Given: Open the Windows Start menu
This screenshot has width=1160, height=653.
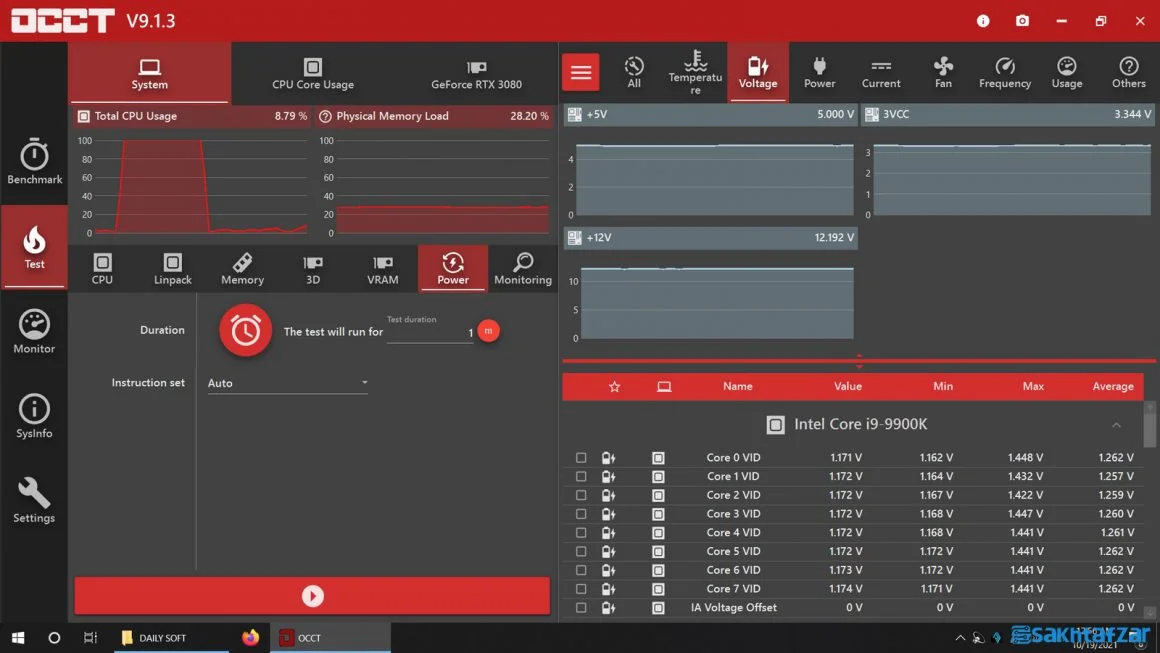Looking at the screenshot, I should click(18, 637).
